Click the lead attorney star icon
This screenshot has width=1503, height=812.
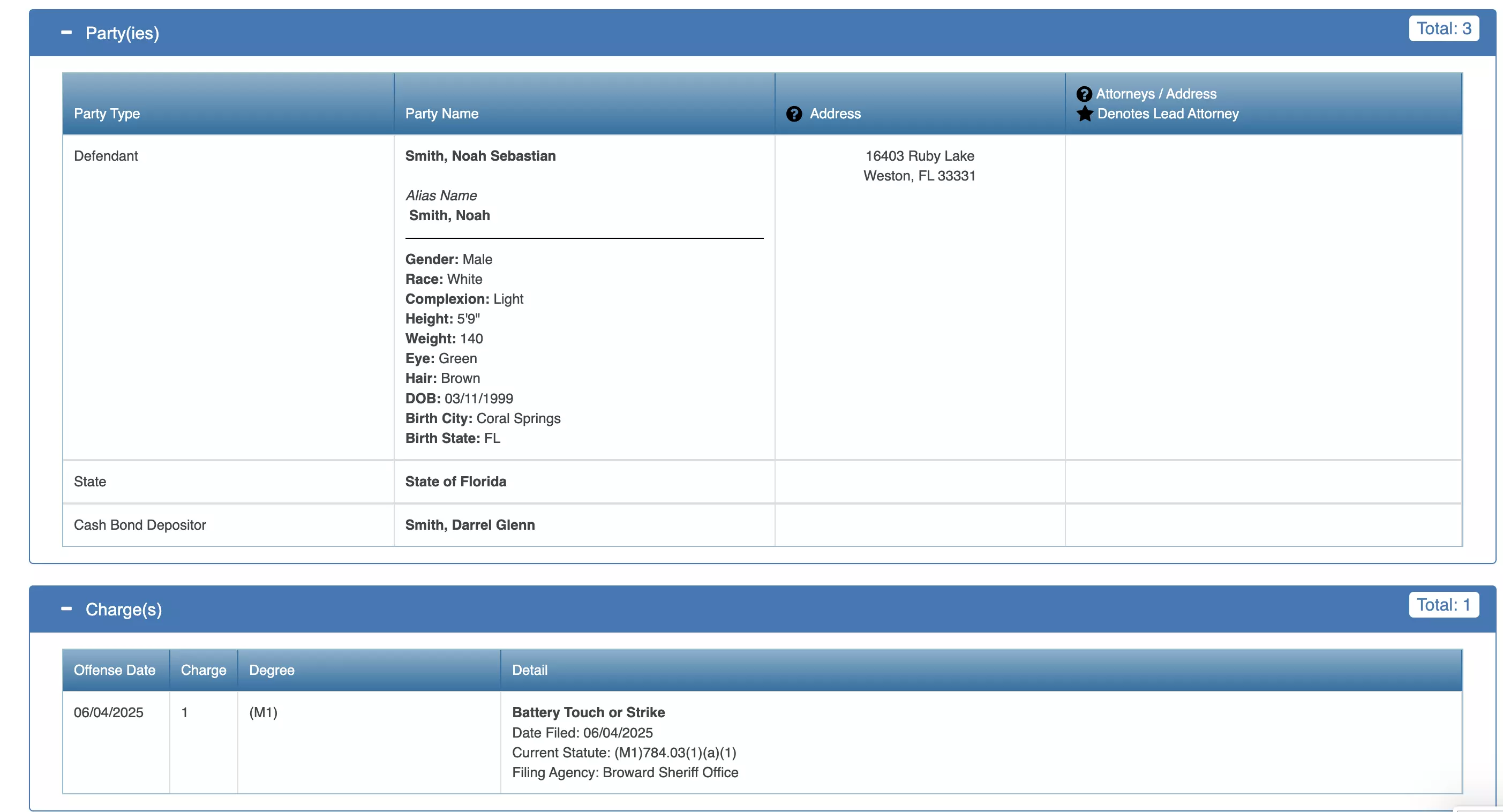pos(1085,114)
